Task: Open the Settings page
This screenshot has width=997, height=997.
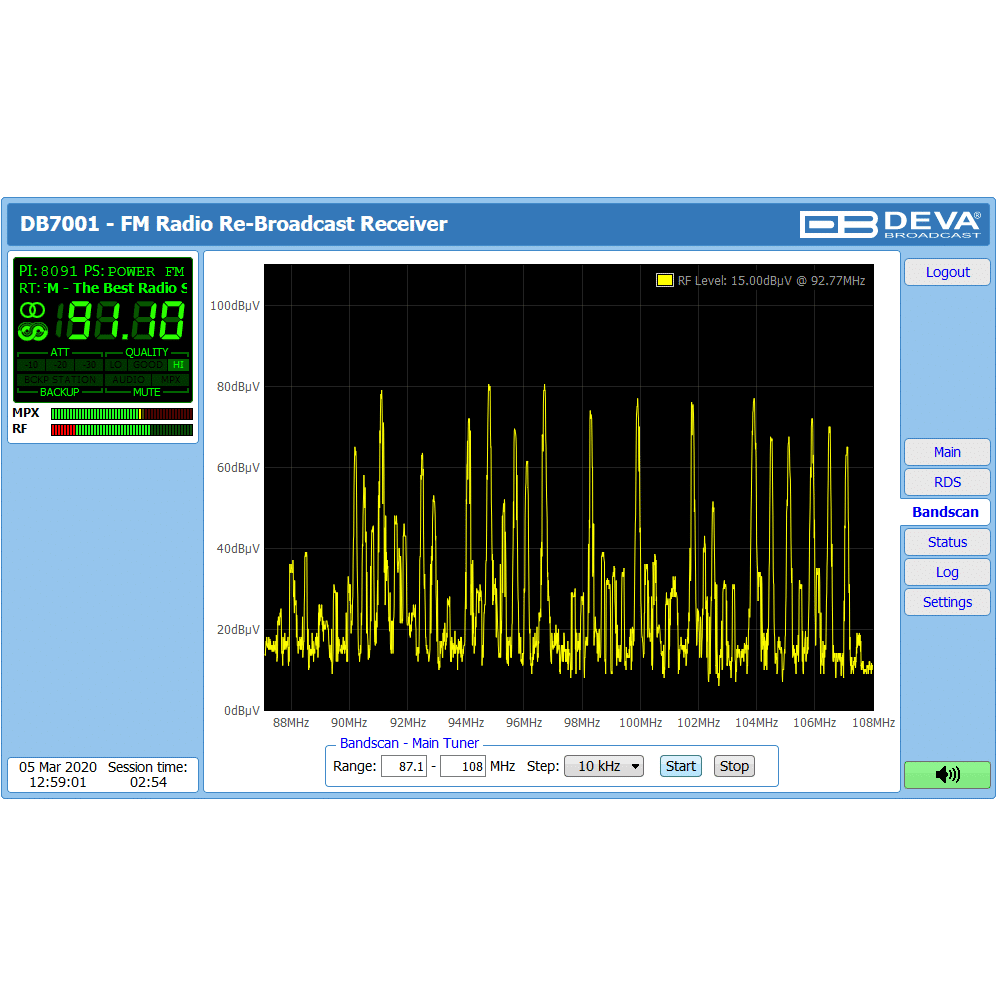Action: (946, 602)
